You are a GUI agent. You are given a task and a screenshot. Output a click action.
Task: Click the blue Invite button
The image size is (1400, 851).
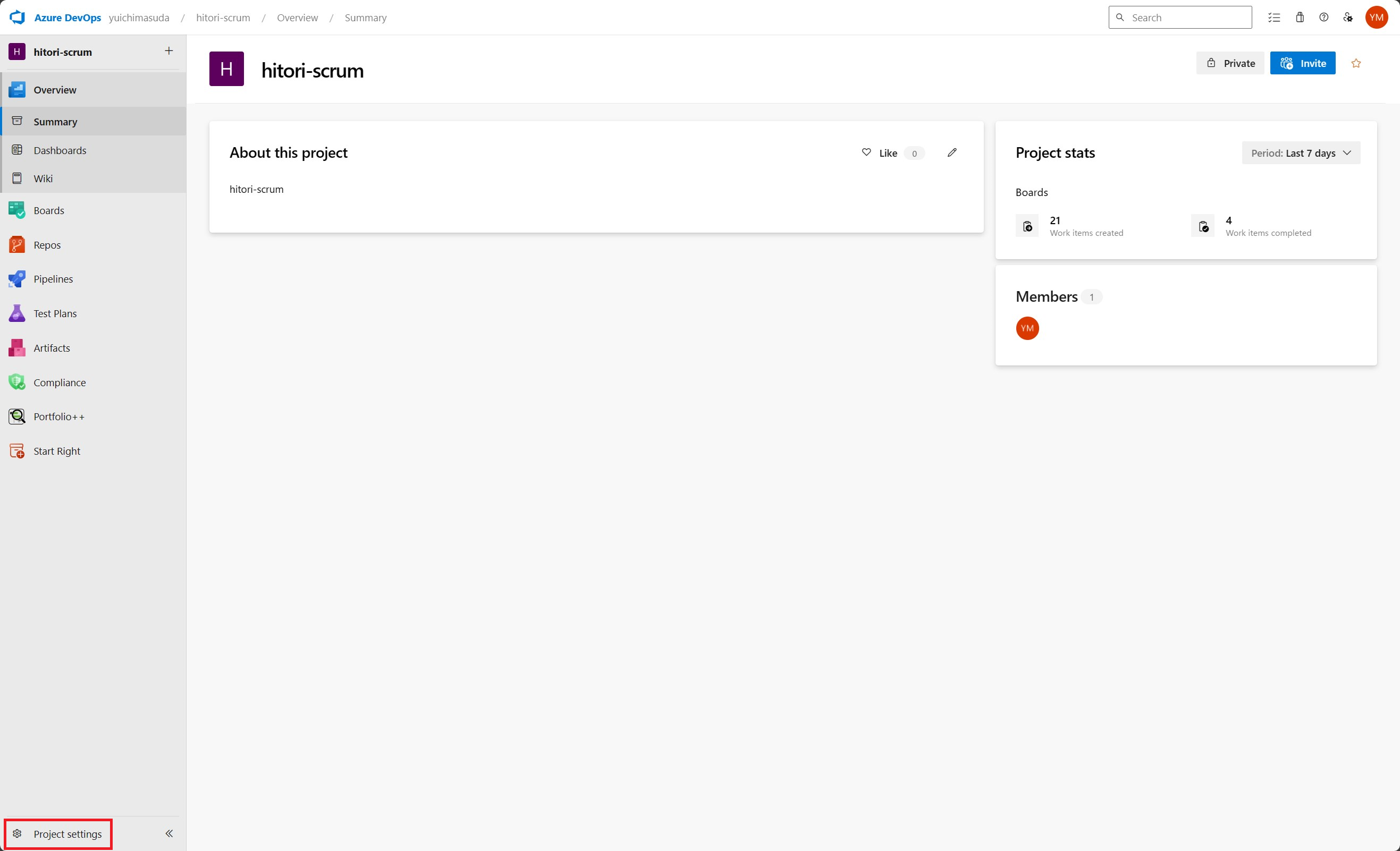coord(1302,64)
